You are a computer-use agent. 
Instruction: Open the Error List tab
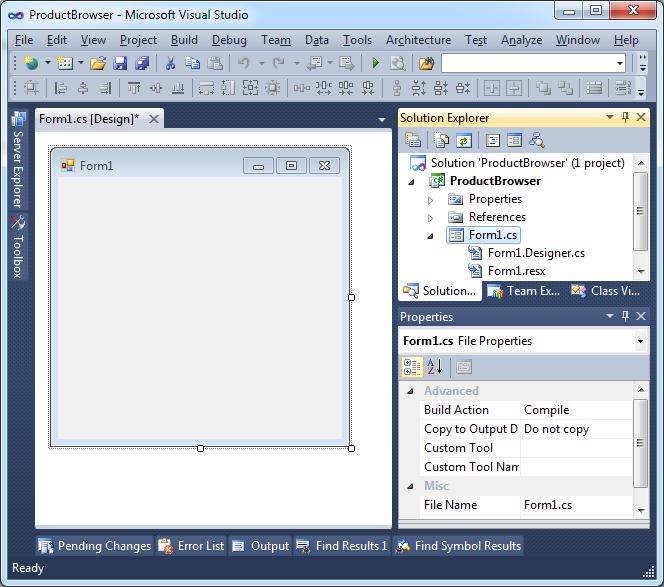coord(191,546)
